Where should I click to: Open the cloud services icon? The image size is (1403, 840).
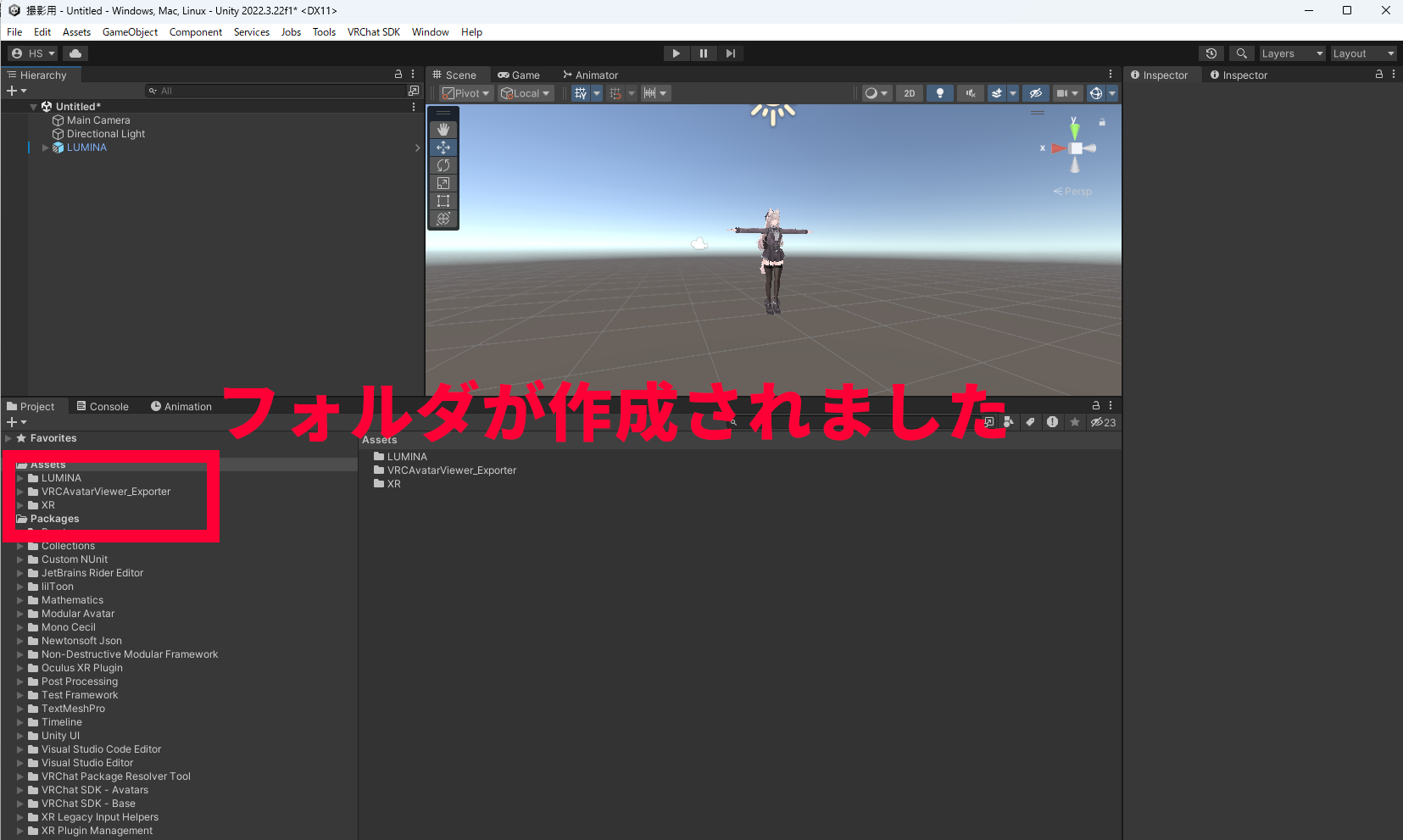coord(75,53)
